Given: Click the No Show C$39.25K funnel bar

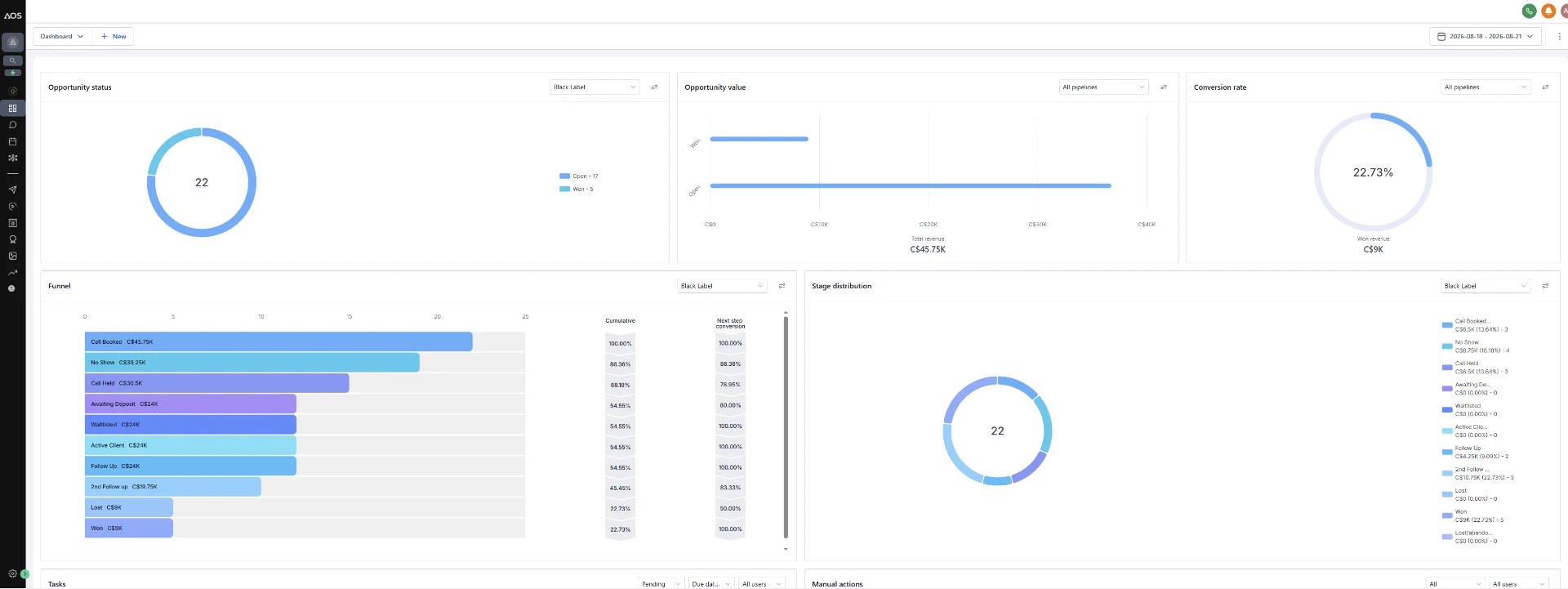Looking at the screenshot, I should click(252, 363).
